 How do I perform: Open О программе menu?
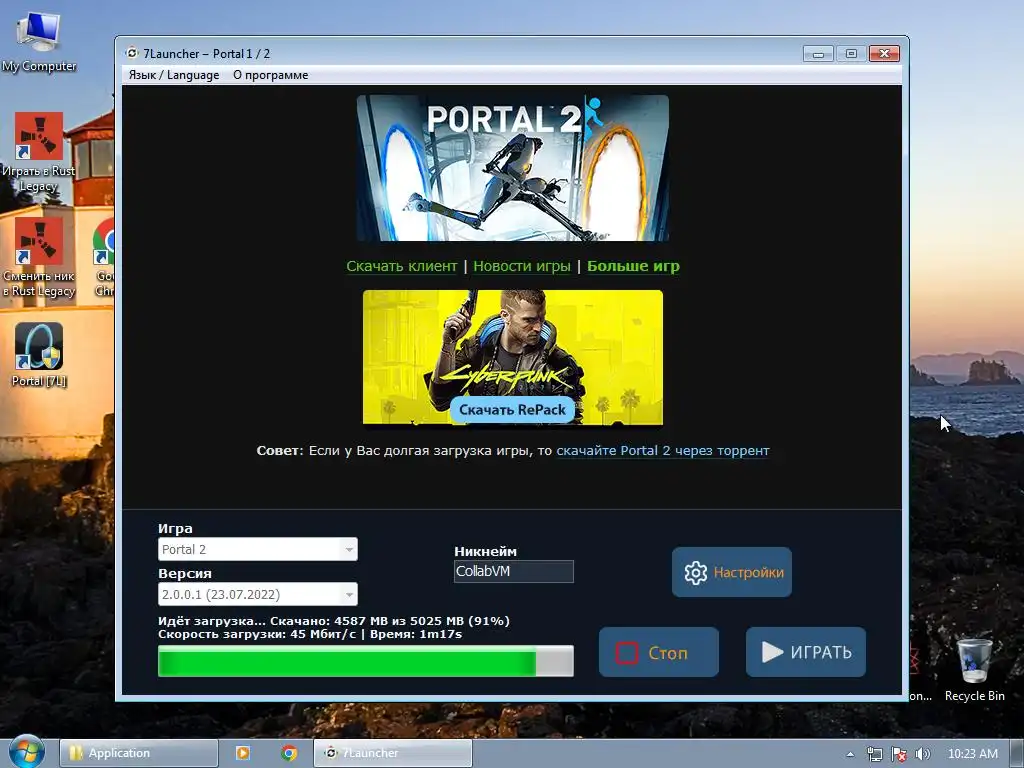270,74
